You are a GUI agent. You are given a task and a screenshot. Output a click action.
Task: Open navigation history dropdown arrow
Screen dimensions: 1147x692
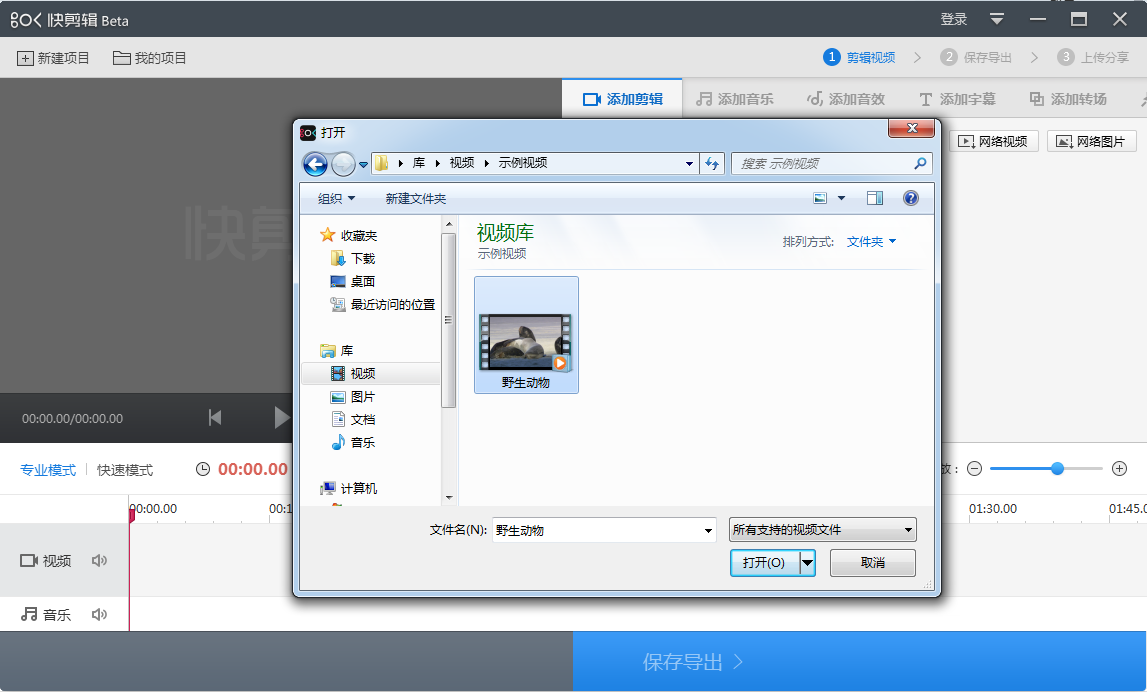point(364,165)
